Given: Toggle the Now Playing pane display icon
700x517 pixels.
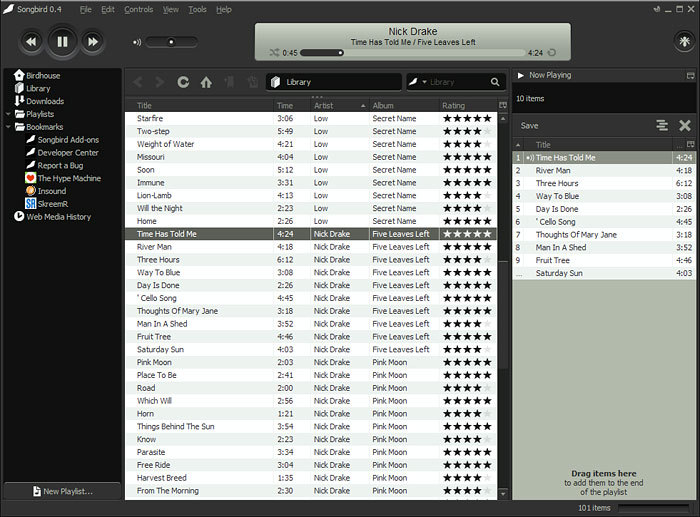Looking at the screenshot, I should click(690, 75).
